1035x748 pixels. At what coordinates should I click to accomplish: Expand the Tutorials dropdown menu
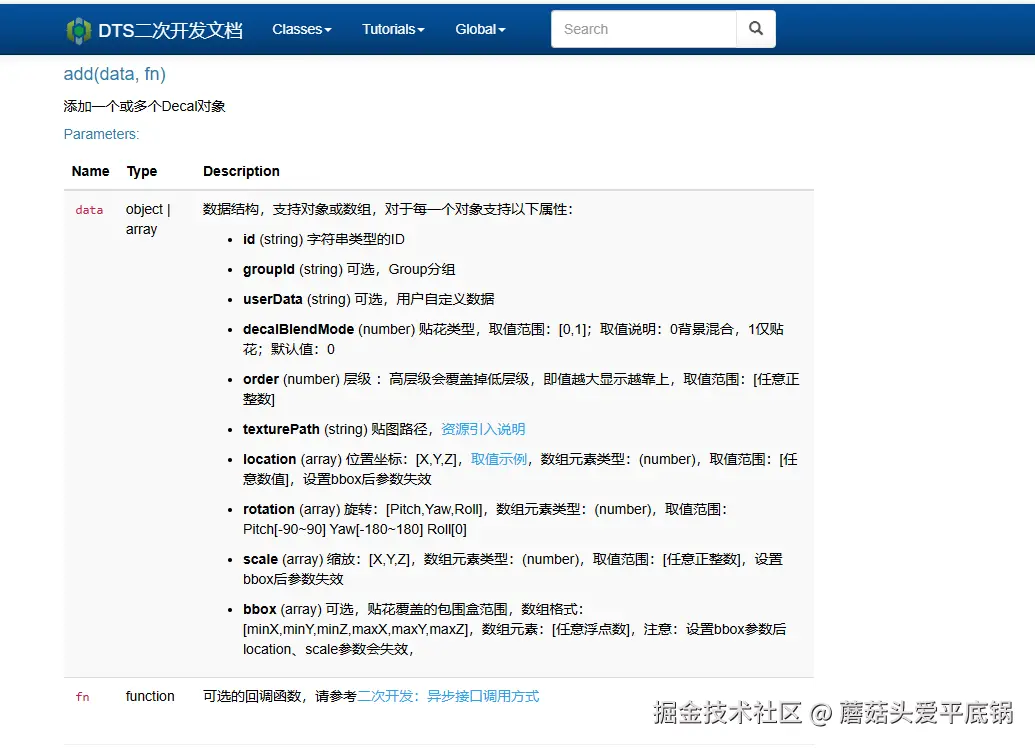[393, 29]
